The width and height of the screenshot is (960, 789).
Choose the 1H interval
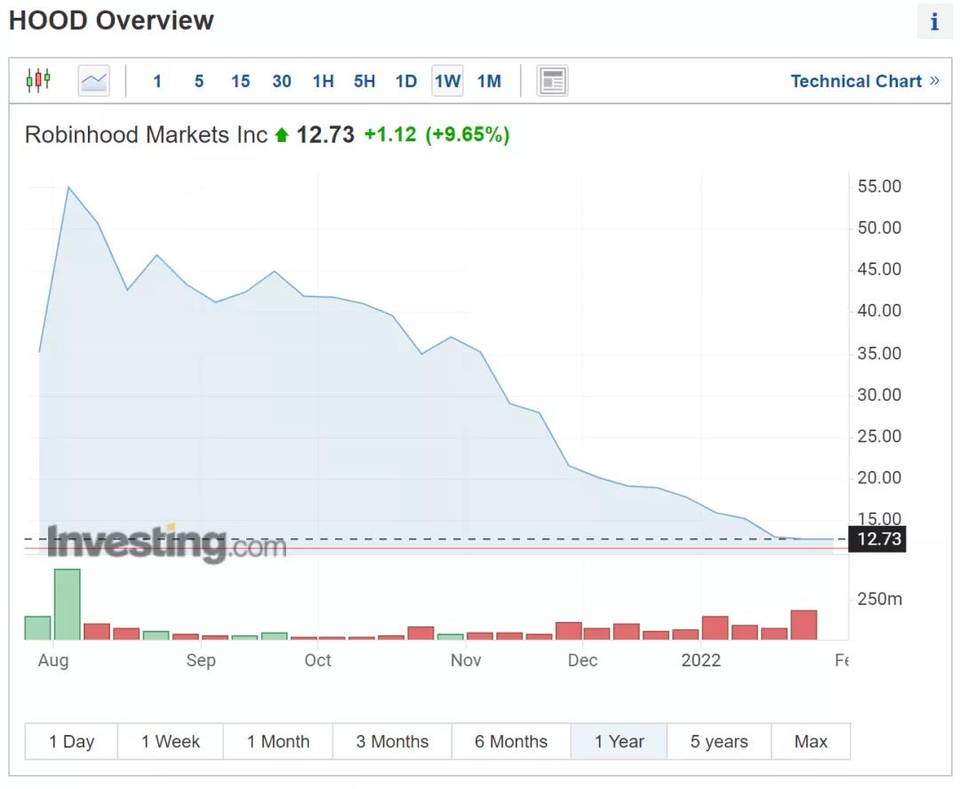(x=323, y=81)
